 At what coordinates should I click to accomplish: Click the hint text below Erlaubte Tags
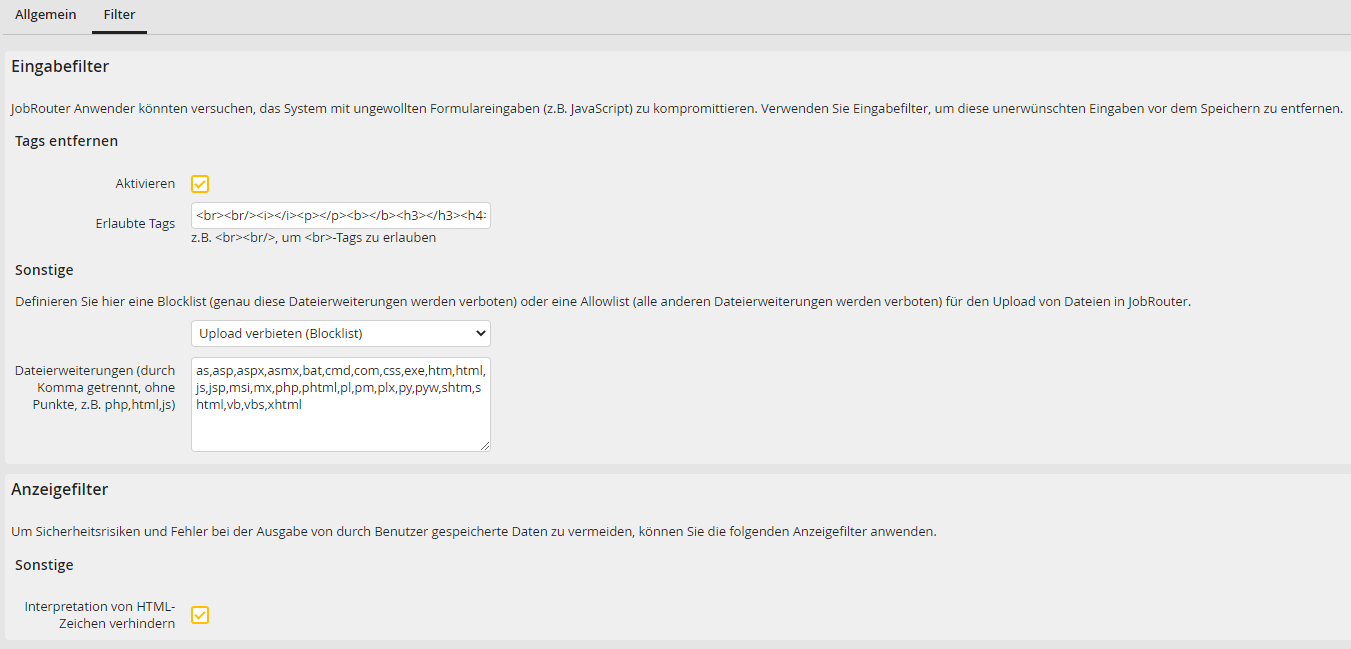coord(313,238)
